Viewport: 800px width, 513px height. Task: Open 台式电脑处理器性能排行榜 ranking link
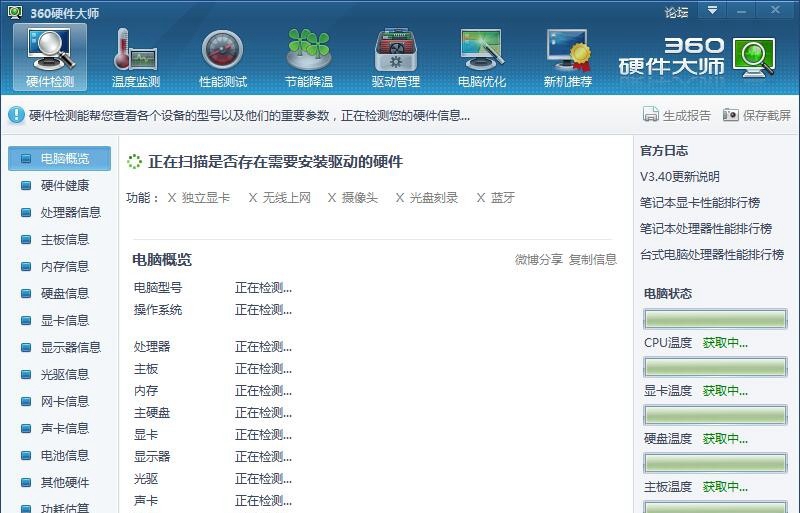pos(712,255)
